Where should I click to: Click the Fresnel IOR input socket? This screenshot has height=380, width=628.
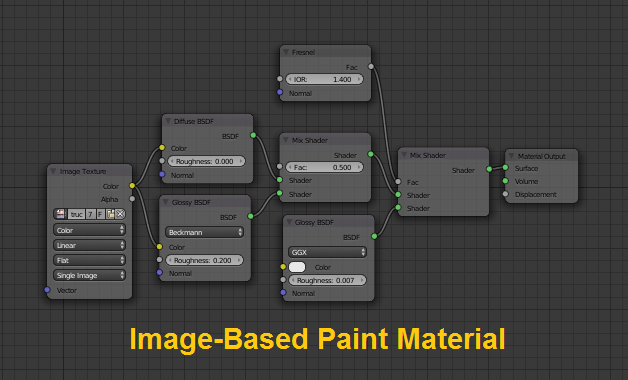[280, 79]
